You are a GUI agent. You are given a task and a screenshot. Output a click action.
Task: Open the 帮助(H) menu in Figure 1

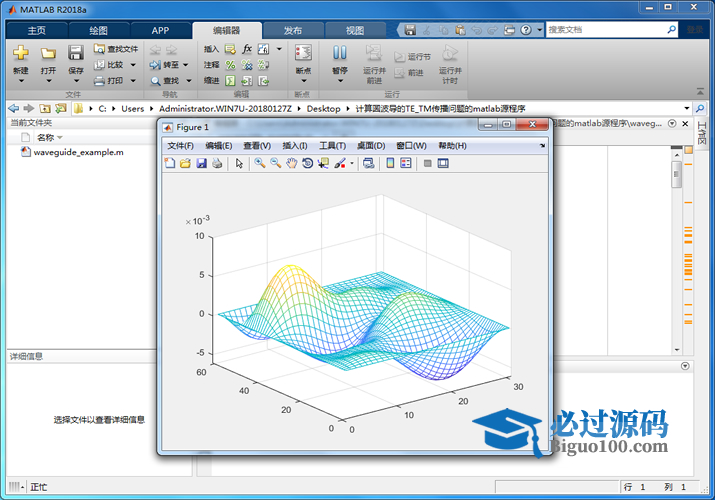click(452, 146)
